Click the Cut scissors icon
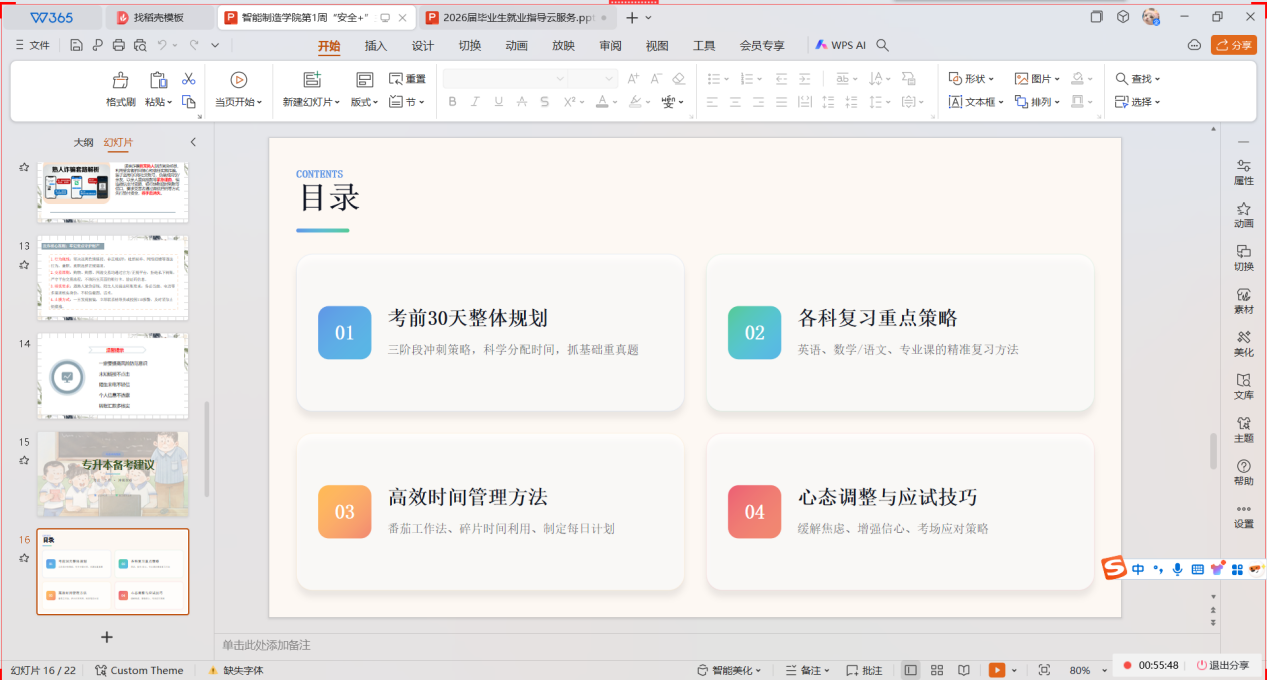The image size is (1267, 680). pos(188,79)
